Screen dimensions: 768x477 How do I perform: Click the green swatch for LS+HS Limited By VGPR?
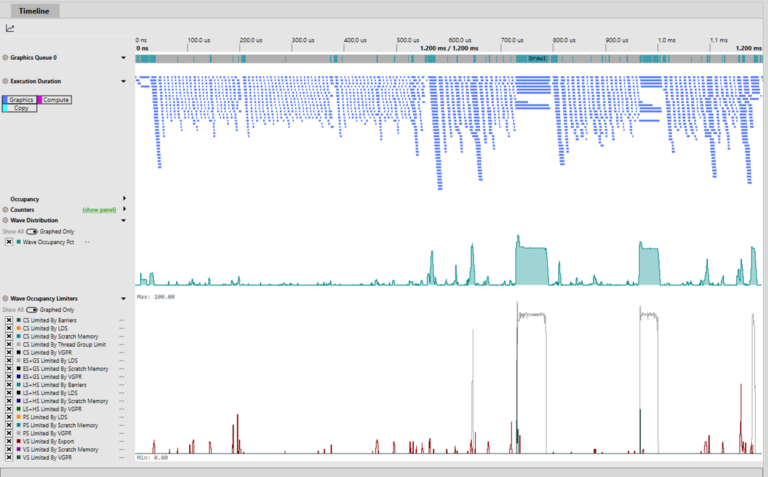pyautogui.click(x=19, y=409)
